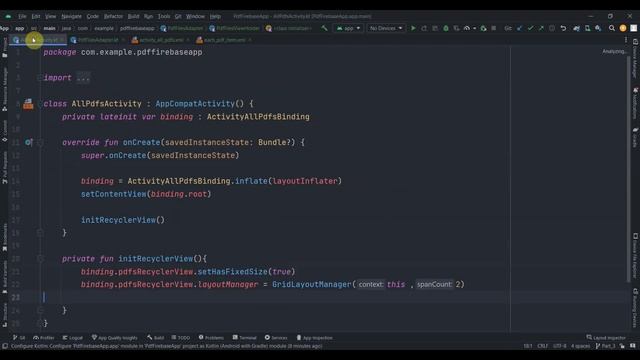
Task: Open the Git menu
Action: [178, 16]
